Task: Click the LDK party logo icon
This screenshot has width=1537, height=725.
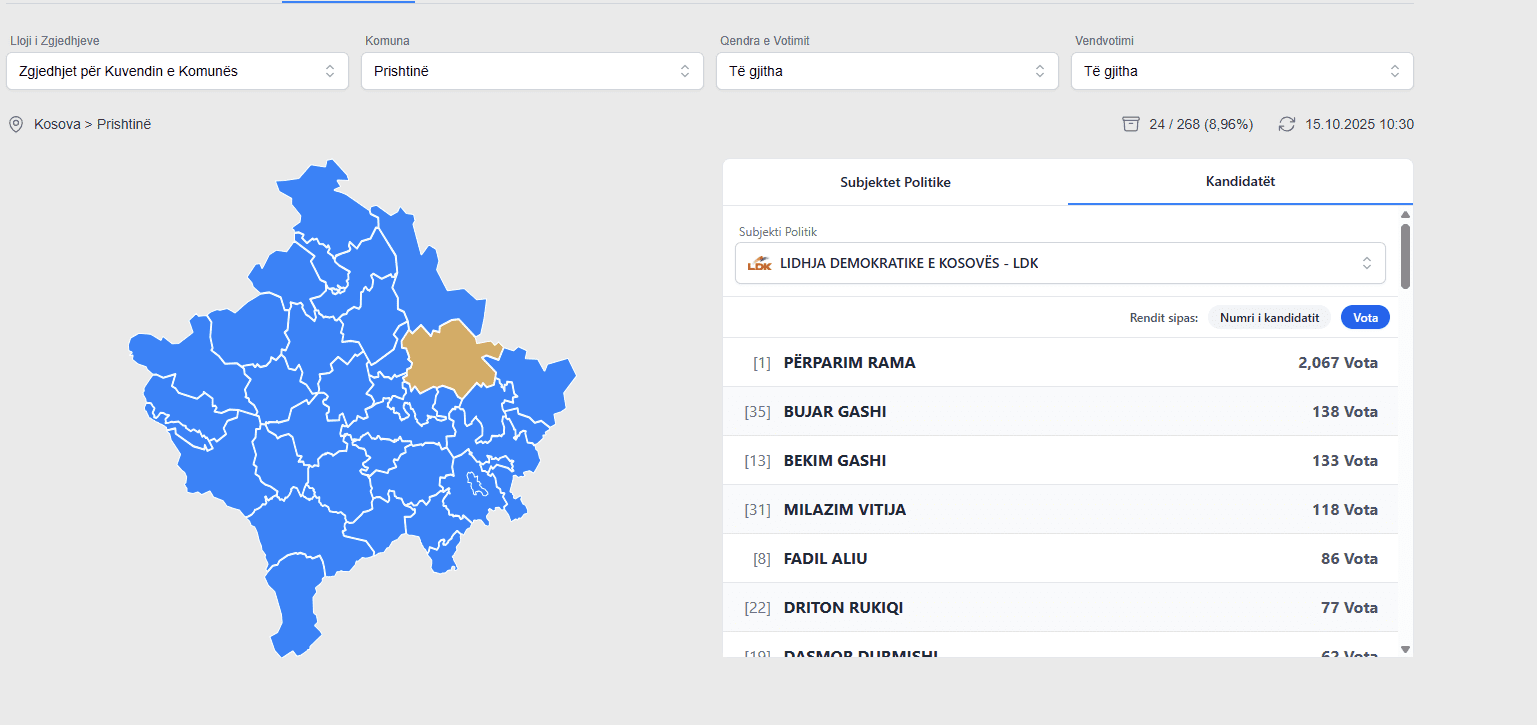Action: 760,264
